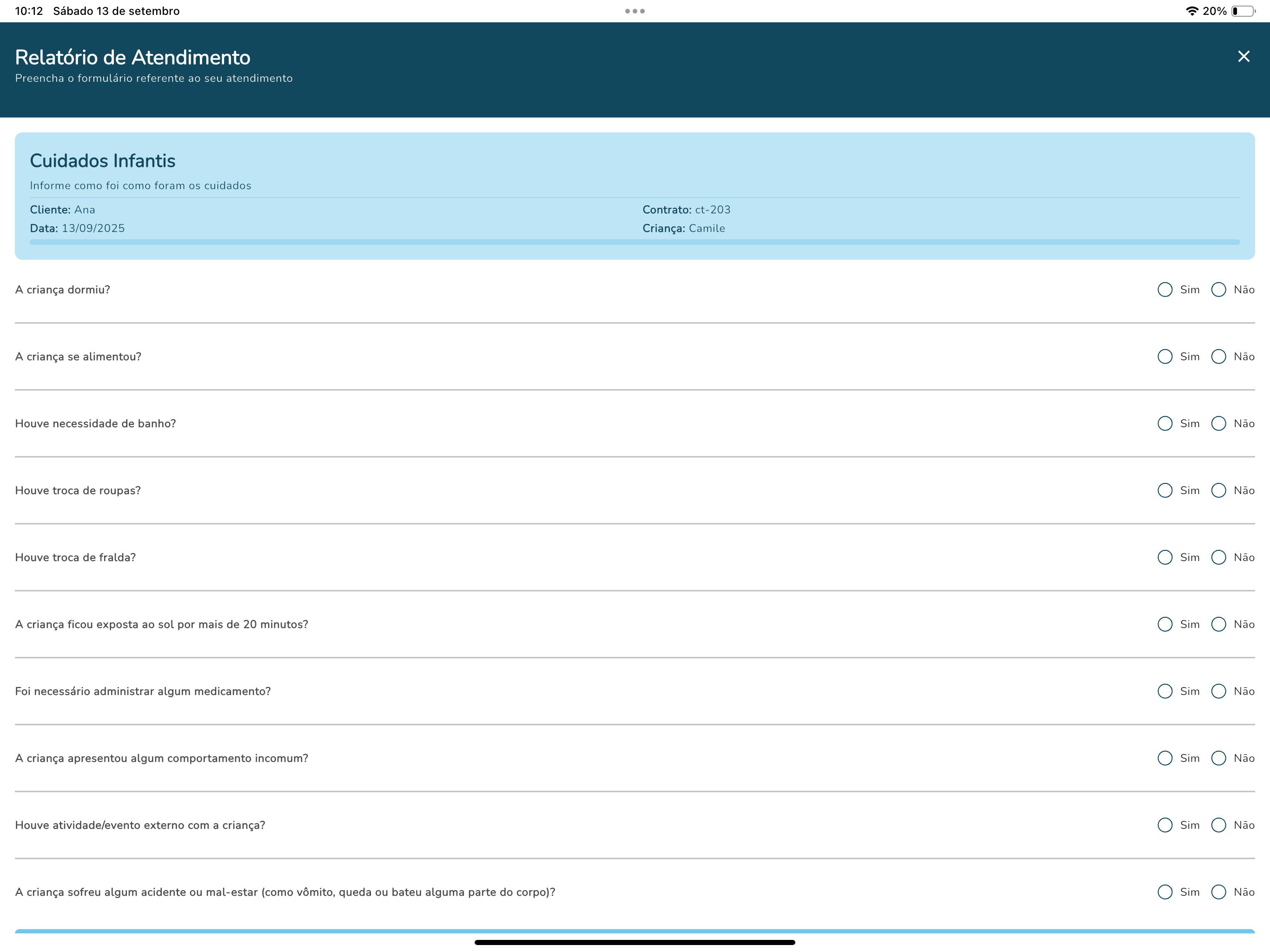Image resolution: width=1270 pixels, height=952 pixels.
Task: Choose Sim for exposta ao sol question
Action: click(x=1164, y=624)
